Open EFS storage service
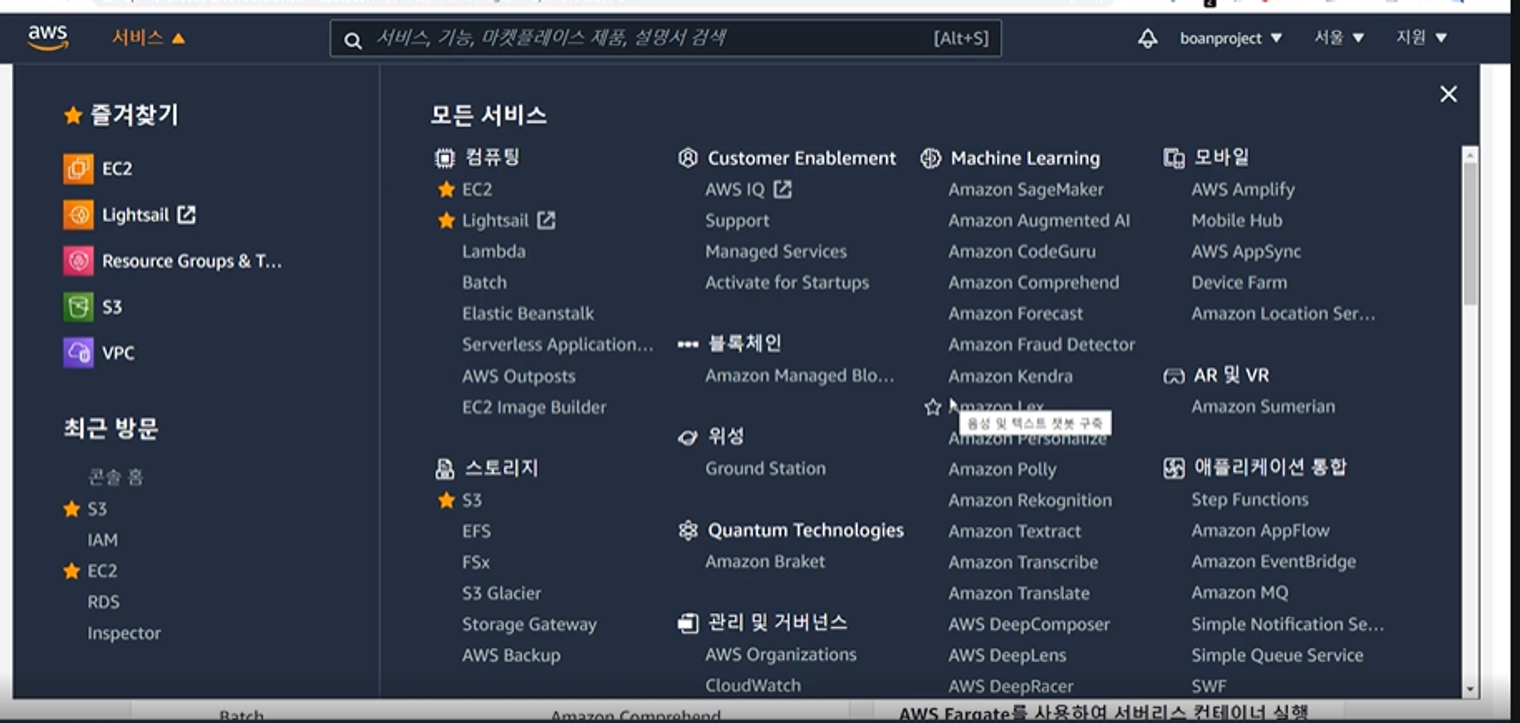 coord(476,531)
